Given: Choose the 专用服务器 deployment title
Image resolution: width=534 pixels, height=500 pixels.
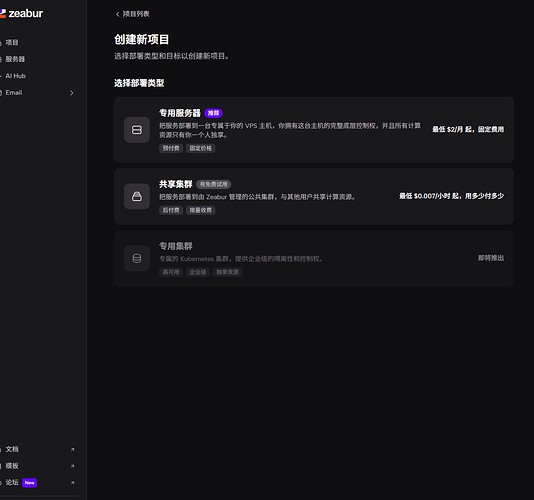Looking at the screenshot, I should (x=180, y=113).
